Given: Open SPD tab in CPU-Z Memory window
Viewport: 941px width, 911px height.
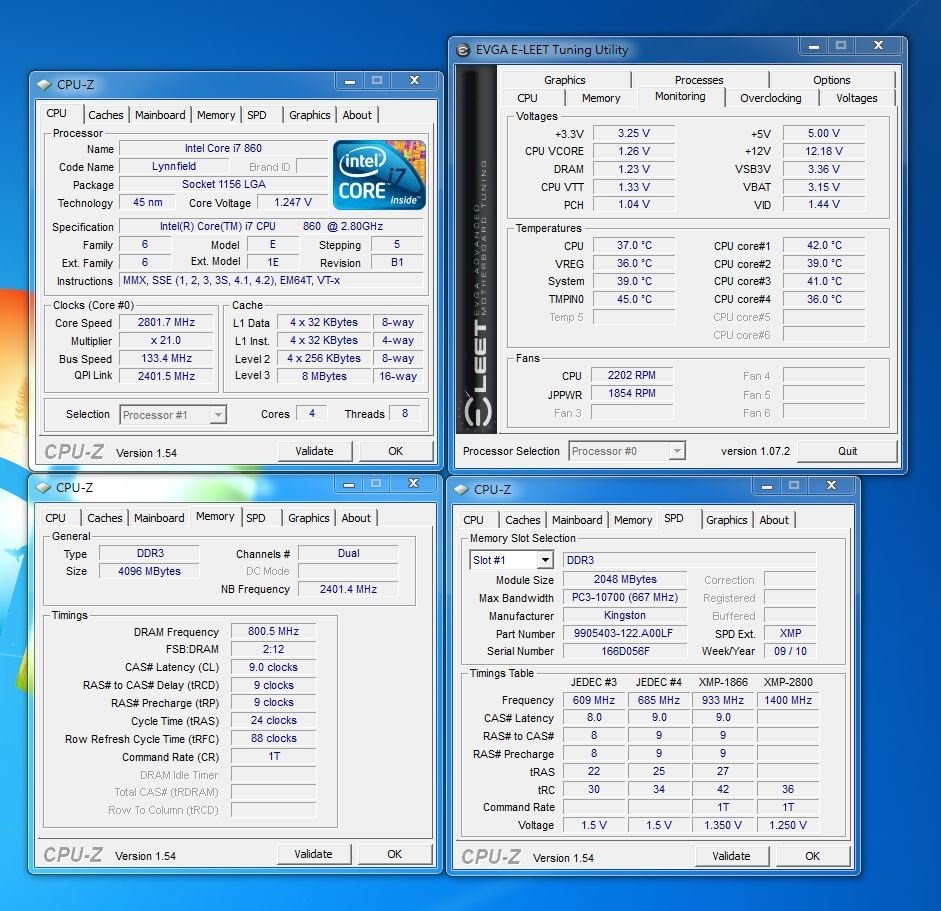Looking at the screenshot, I should (x=256, y=518).
